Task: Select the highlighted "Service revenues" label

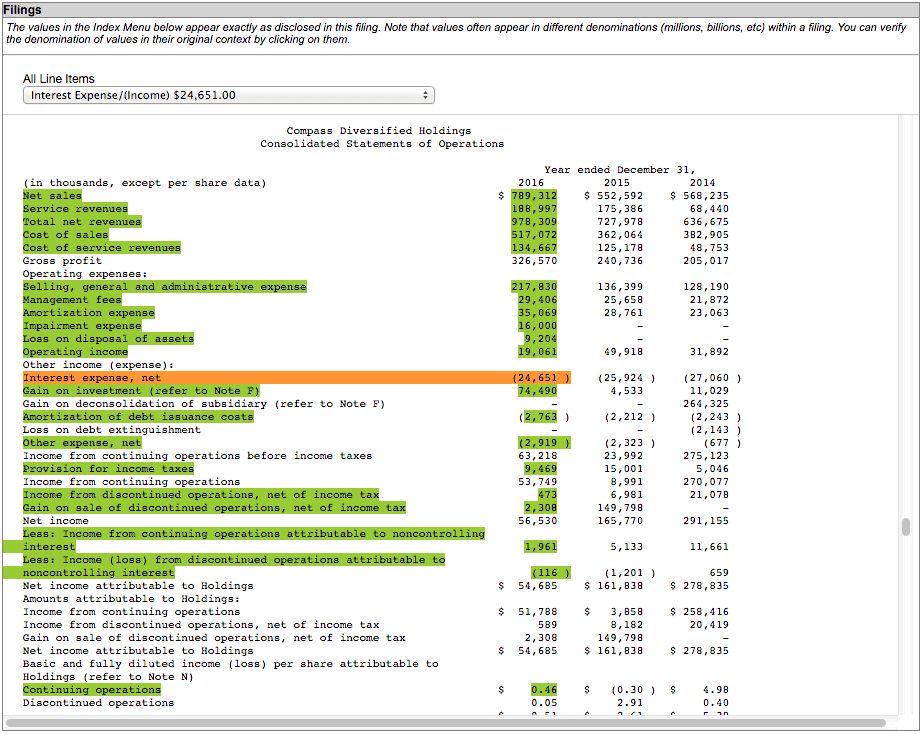Action: 75,209
